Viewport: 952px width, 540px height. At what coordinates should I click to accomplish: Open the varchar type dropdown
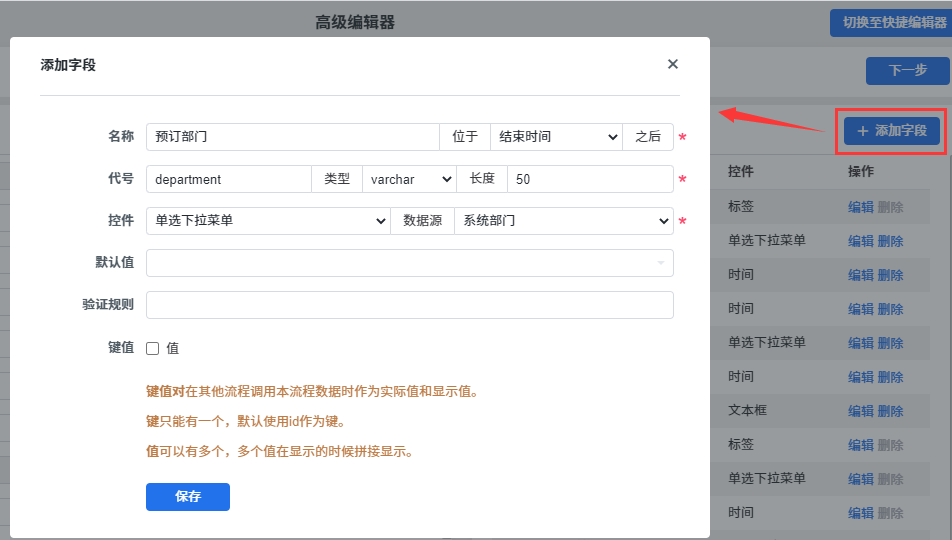(409, 179)
